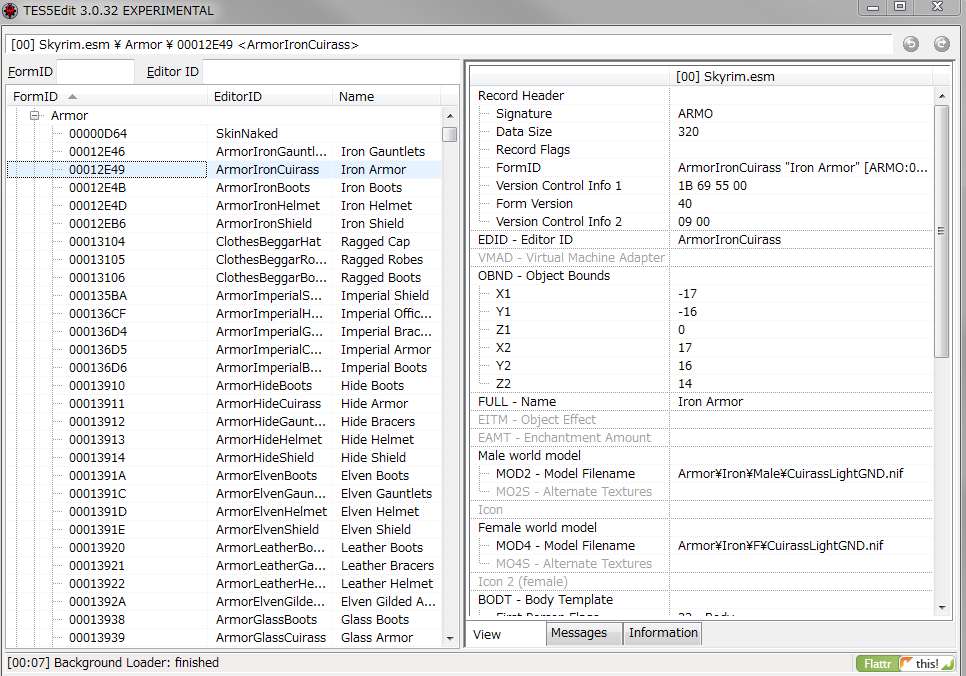Click the BODT - Body Template row
The height and width of the screenshot is (676, 966).
tap(701, 600)
